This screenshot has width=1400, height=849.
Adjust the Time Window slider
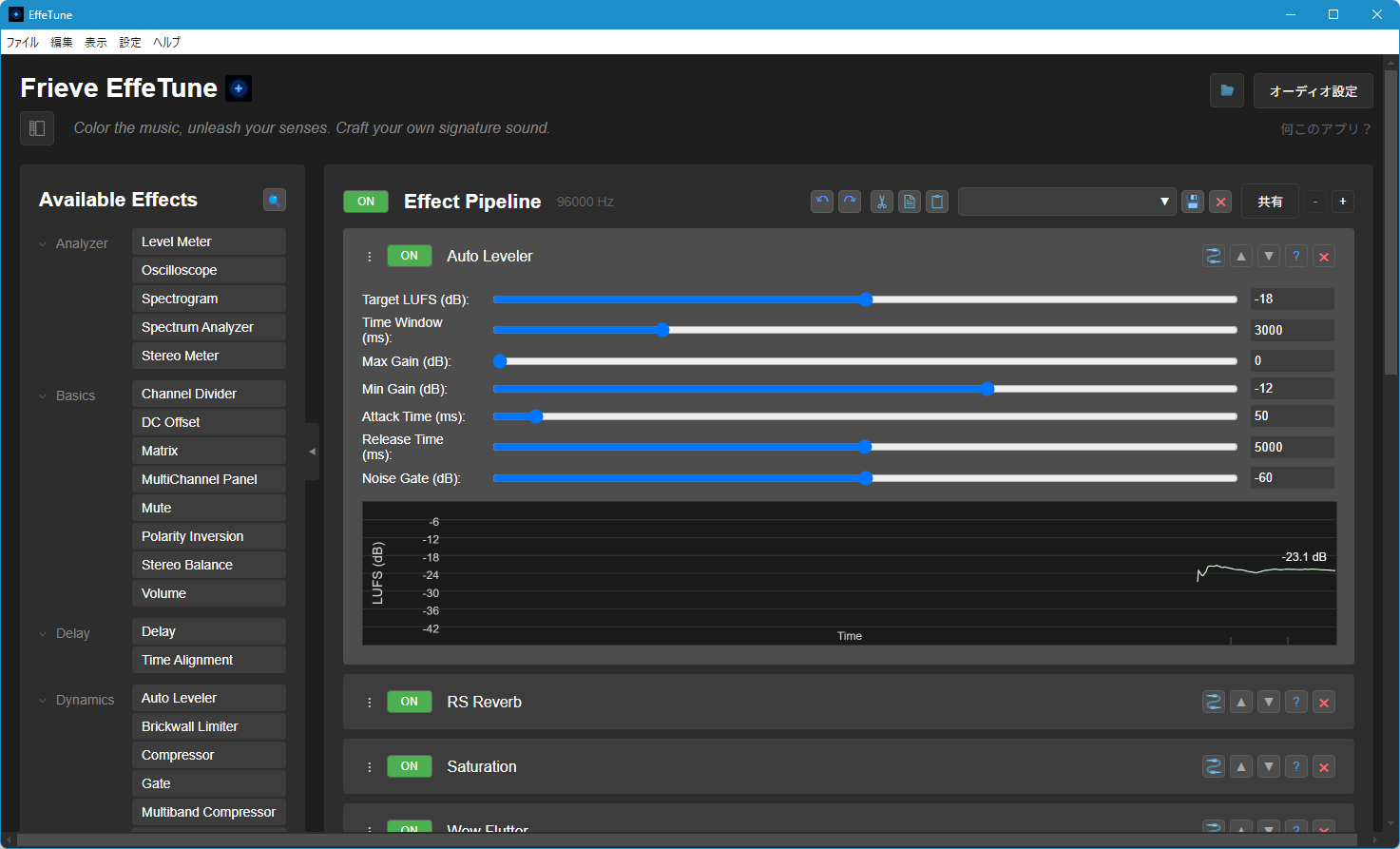click(x=865, y=330)
